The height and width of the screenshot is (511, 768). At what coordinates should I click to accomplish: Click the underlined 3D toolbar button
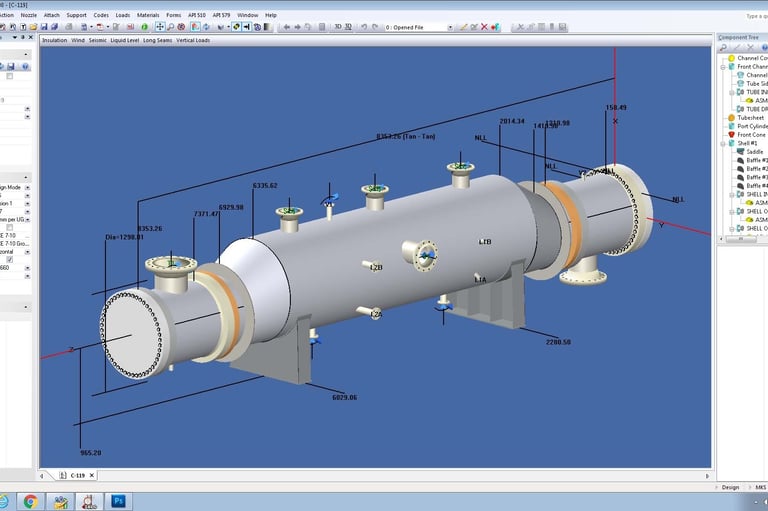coord(348,27)
